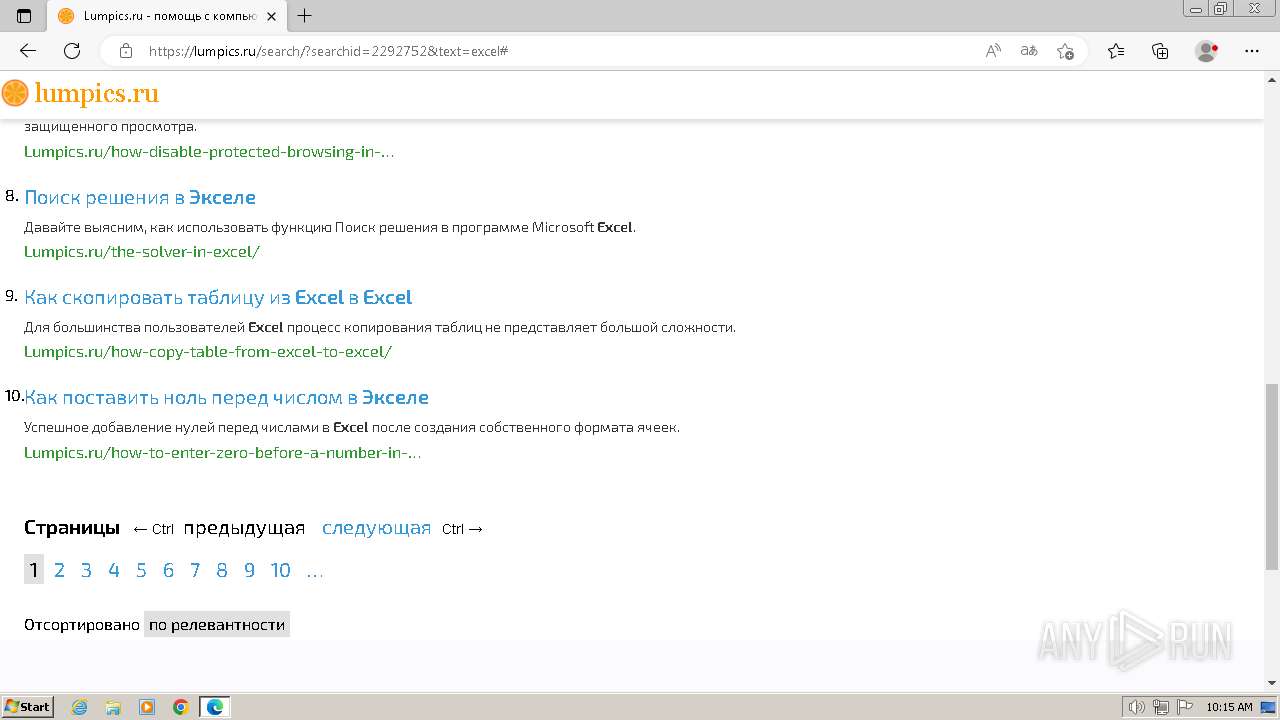Click snippet text about Поиск решения function
This screenshot has height=720, width=1280.
[330, 227]
